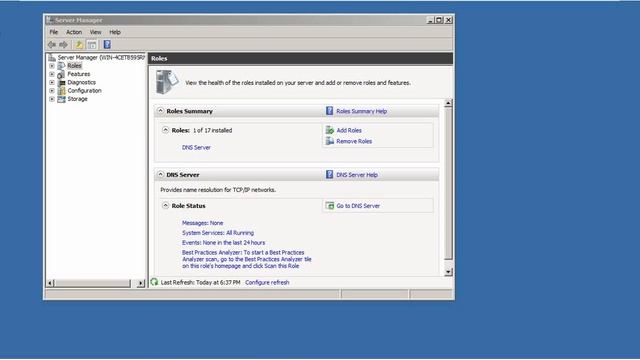
Task: Select Features in the console tree
Action: click(x=79, y=74)
